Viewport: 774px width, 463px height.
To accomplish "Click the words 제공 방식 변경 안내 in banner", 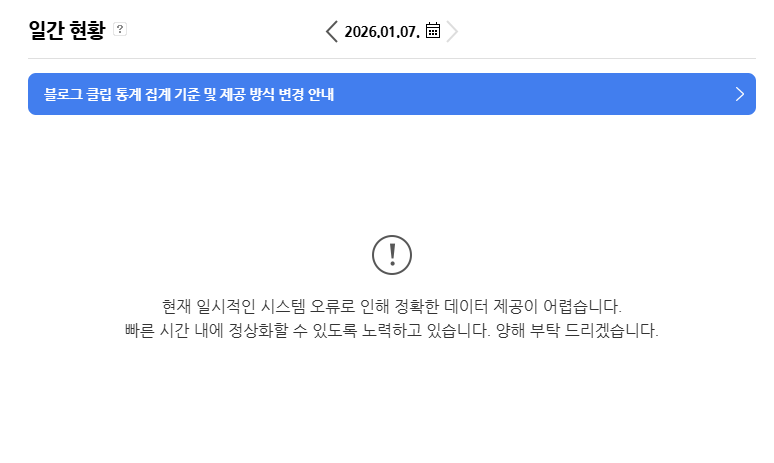I will point(277,95).
